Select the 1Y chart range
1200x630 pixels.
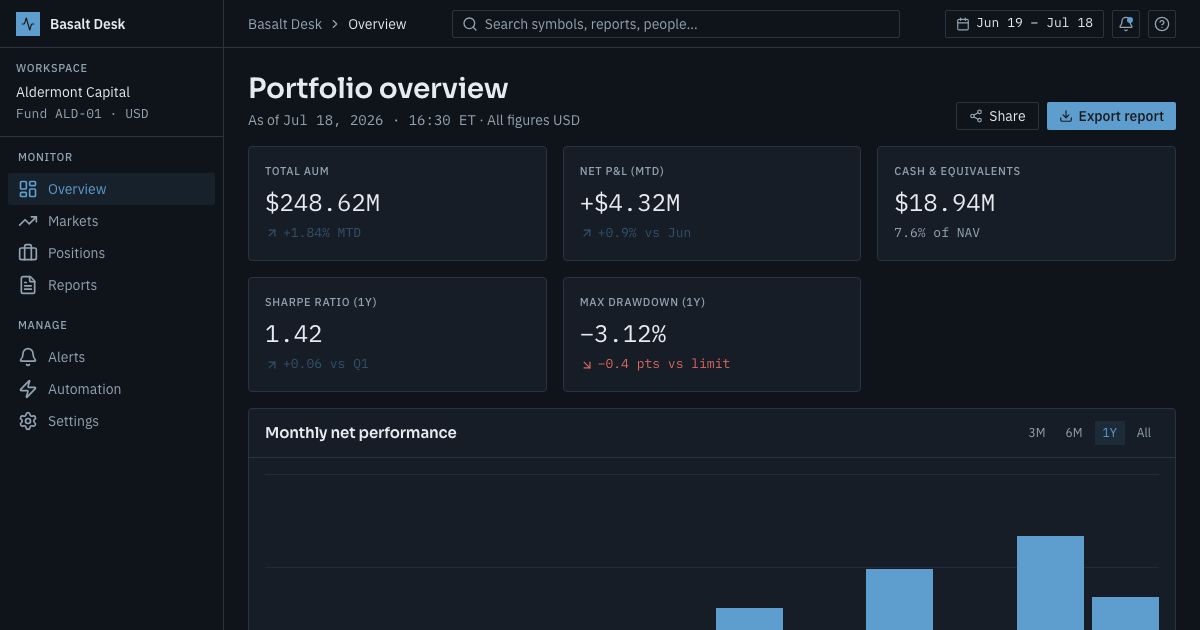[x=1109, y=433]
